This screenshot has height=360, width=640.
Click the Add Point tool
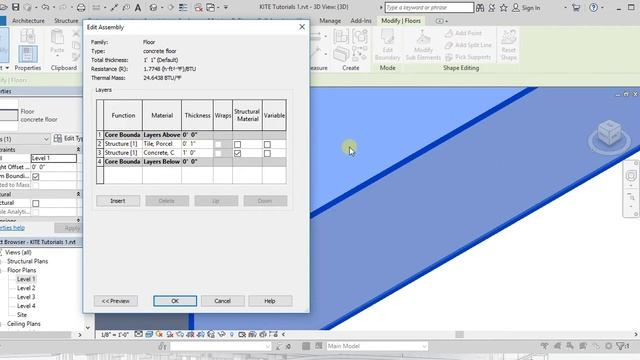[x=464, y=33]
